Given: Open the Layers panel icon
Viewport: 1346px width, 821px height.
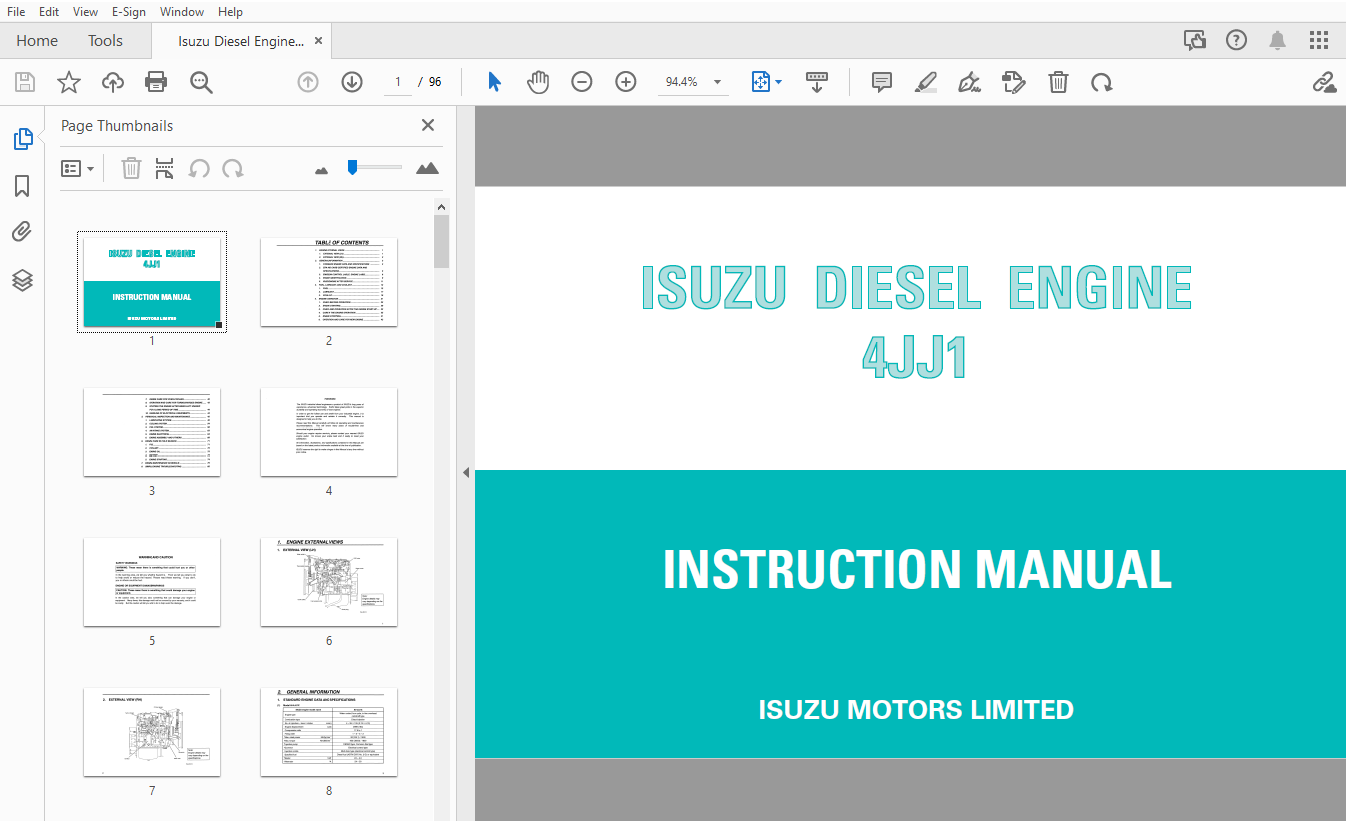Looking at the screenshot, I should (22, 280).
